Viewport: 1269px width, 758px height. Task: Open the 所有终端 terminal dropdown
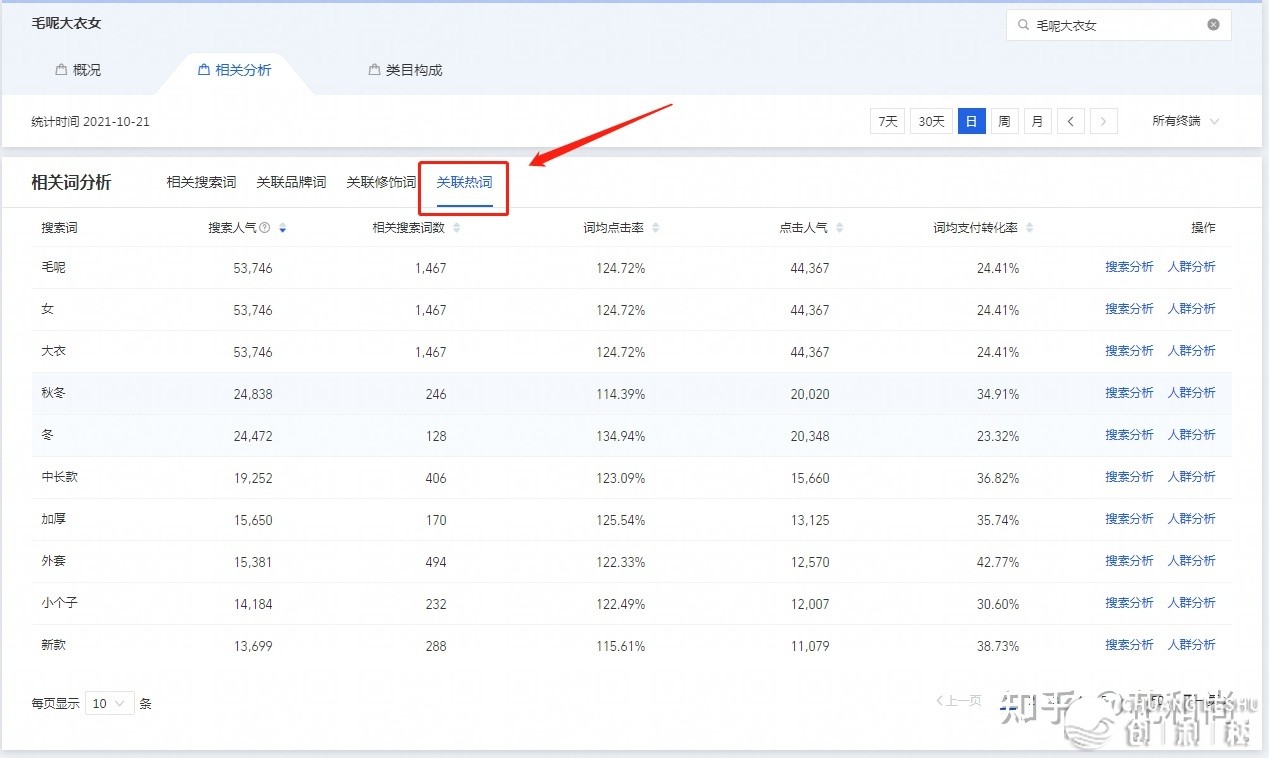coord(1184,120)
